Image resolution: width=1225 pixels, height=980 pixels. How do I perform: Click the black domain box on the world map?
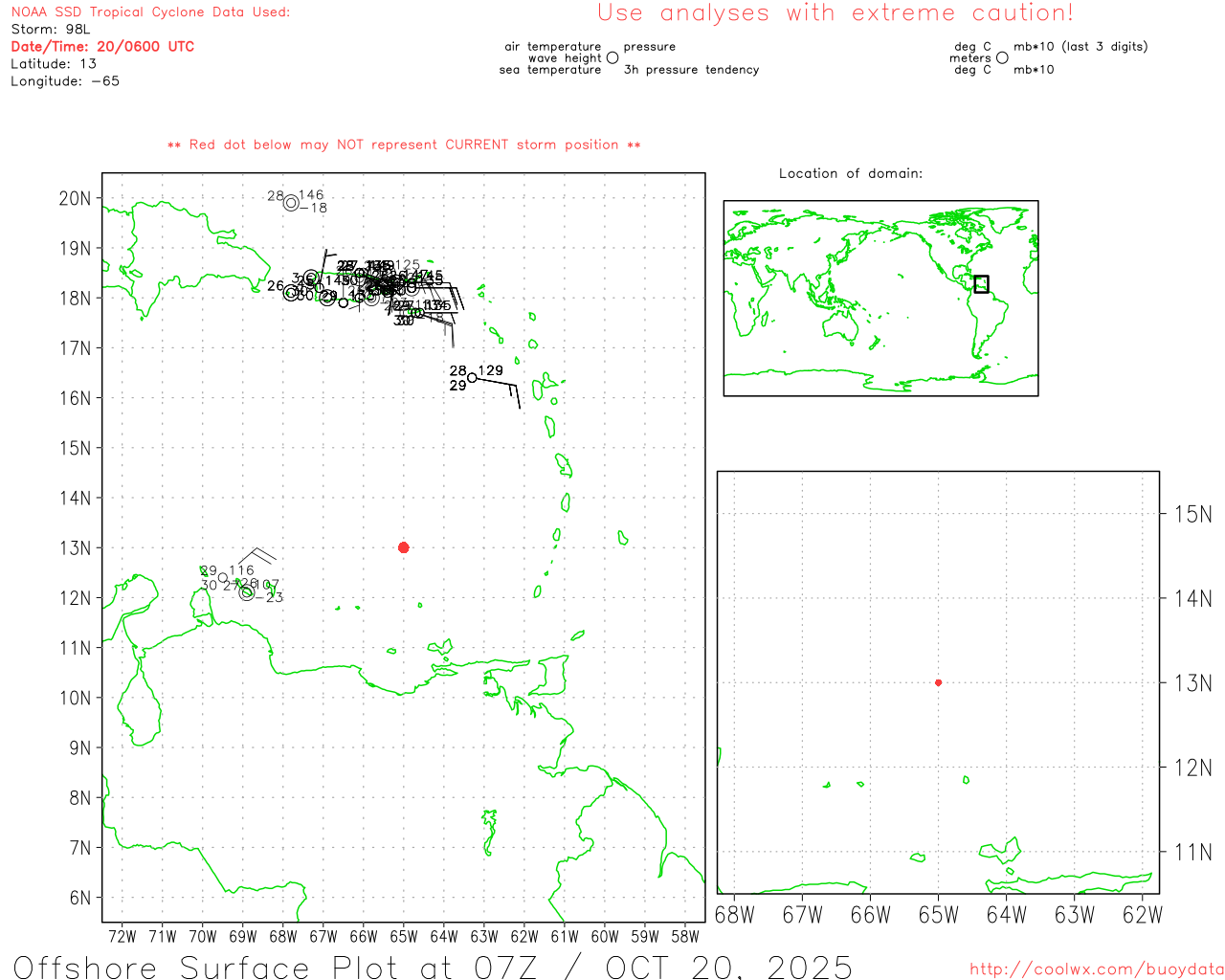[x=981, y=284]
